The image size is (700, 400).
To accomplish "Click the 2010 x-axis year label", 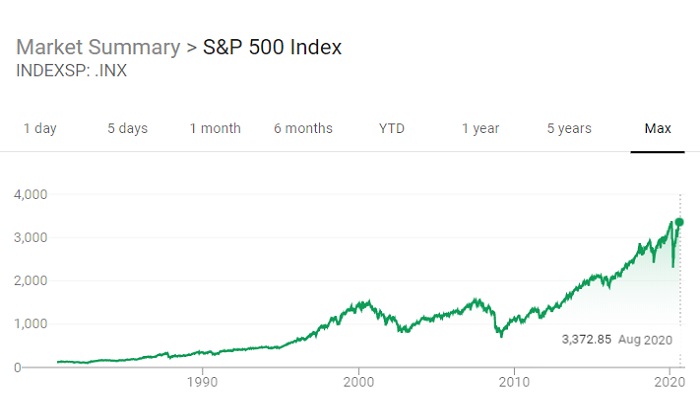I will point(514,382).
